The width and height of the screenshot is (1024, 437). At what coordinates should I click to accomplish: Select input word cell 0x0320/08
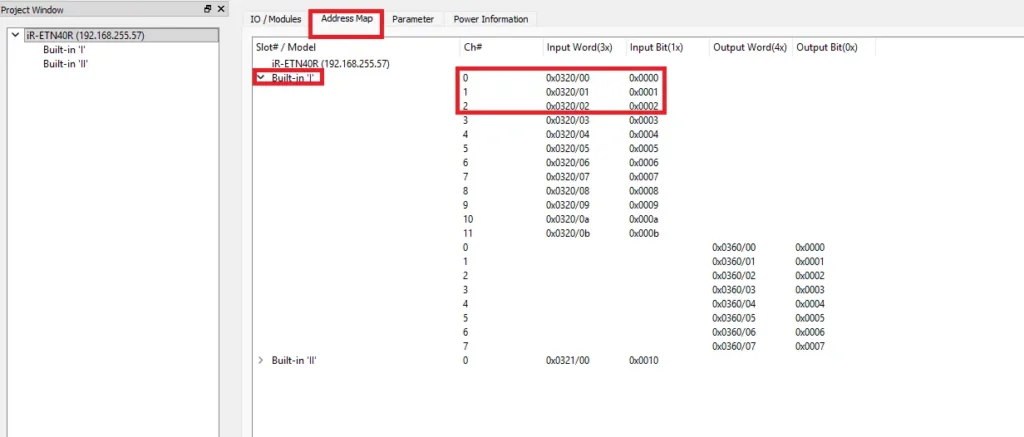(568, 191)
